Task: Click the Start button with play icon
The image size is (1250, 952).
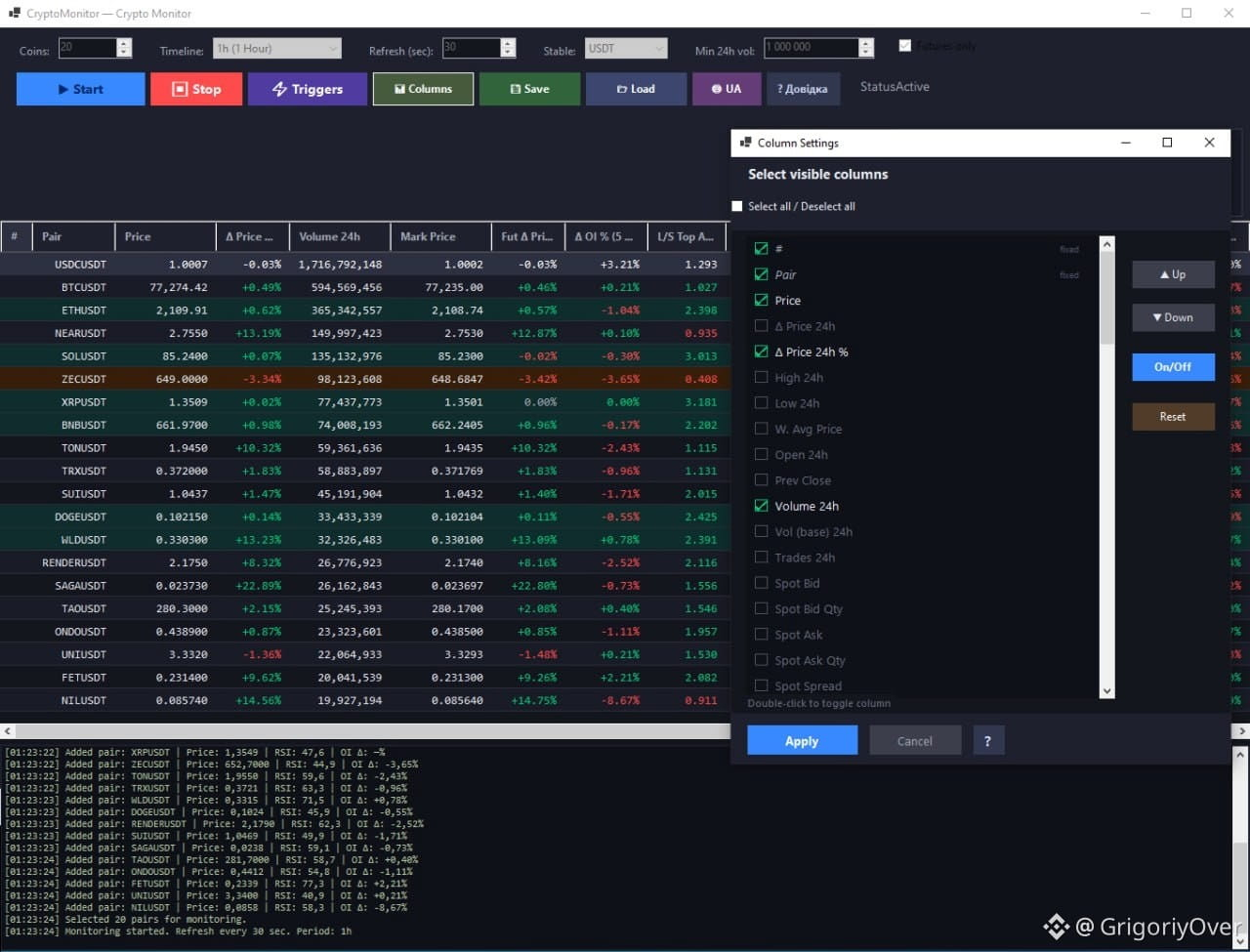Action: (x=81, y=89)
